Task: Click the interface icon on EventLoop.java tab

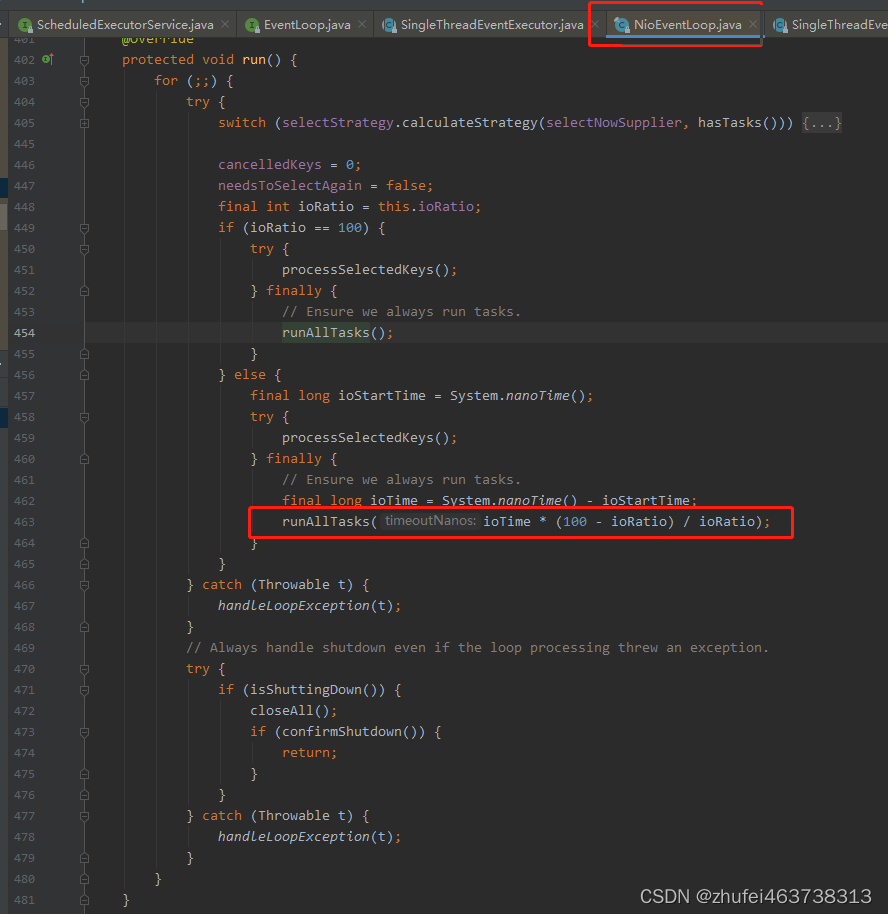Action: (252, 25)
